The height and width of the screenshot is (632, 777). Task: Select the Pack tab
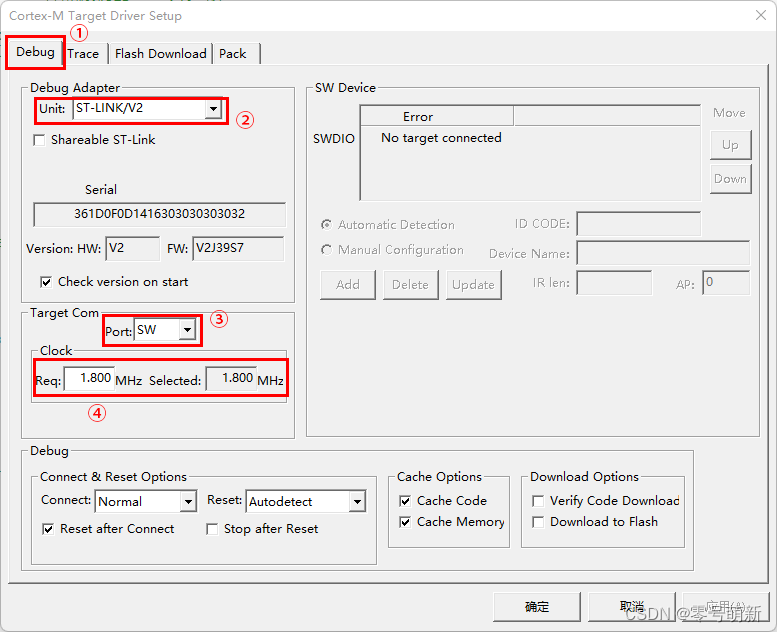232,54
